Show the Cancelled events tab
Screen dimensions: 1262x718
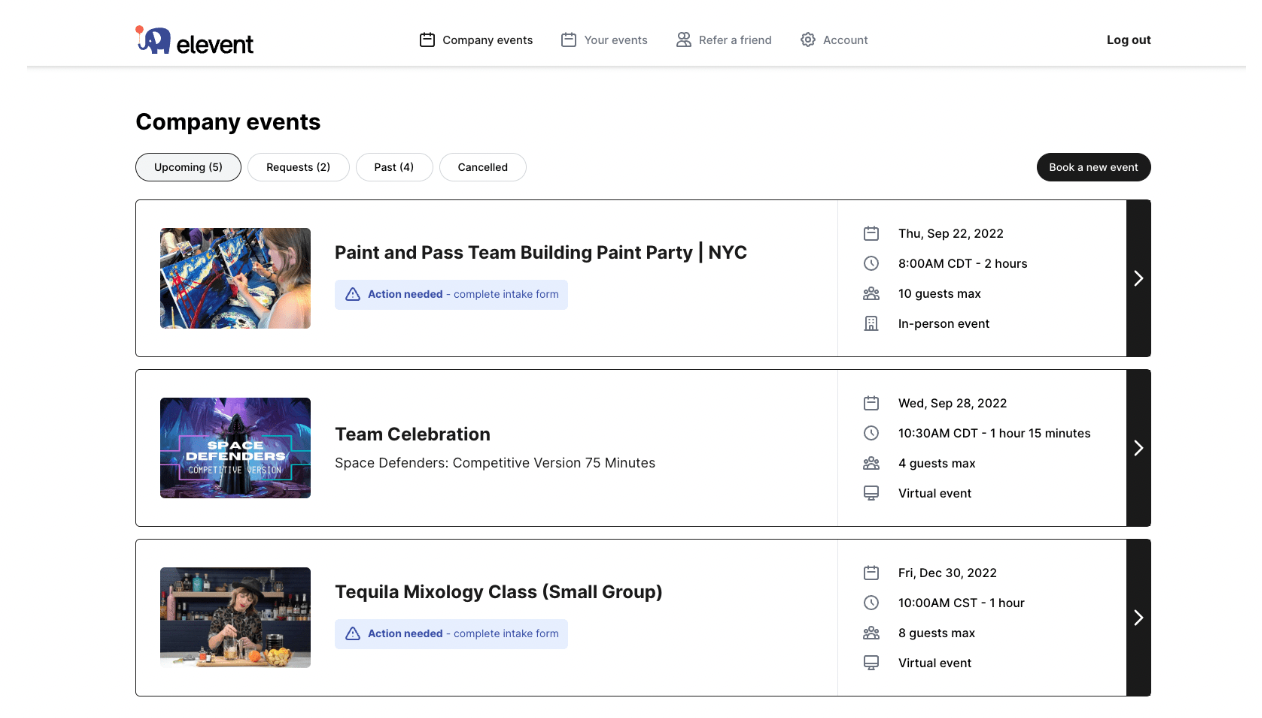pos(482,167)
